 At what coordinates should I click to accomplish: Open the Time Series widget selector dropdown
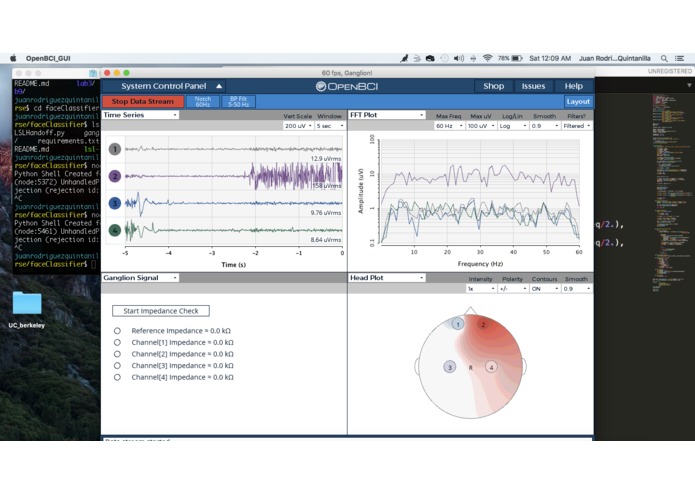pyautogui.click(x=140, y=115)
